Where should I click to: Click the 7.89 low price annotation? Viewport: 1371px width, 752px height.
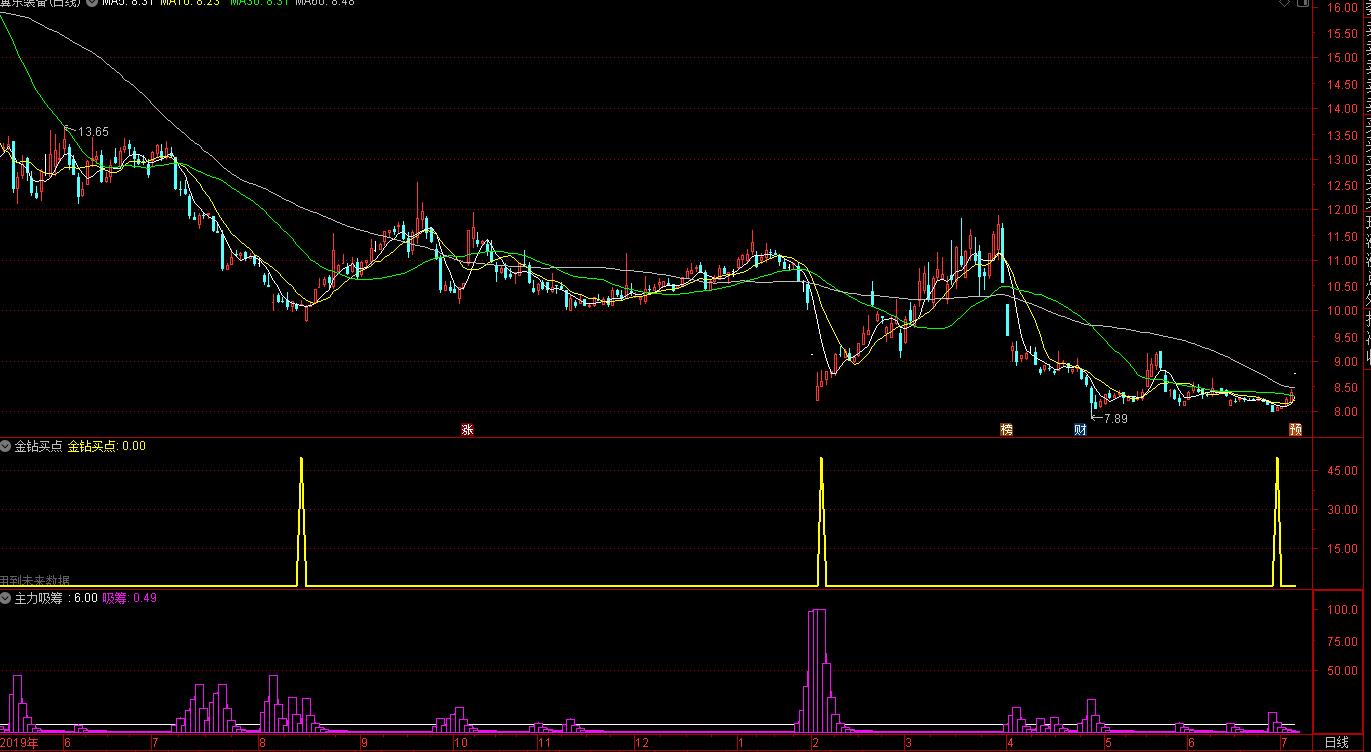pos(1114,418)
